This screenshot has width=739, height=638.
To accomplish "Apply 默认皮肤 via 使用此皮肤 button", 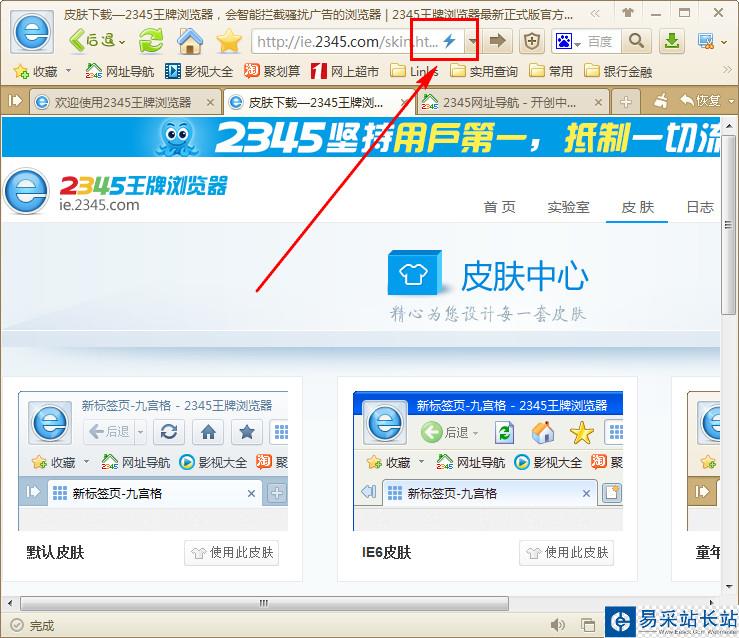I will click(x=231, y=553).
